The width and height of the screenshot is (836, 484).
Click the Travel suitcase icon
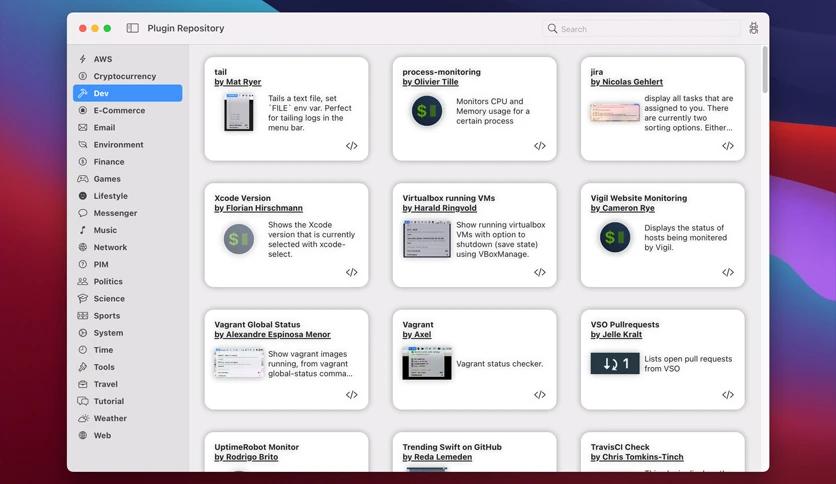[x=83, y=384]
